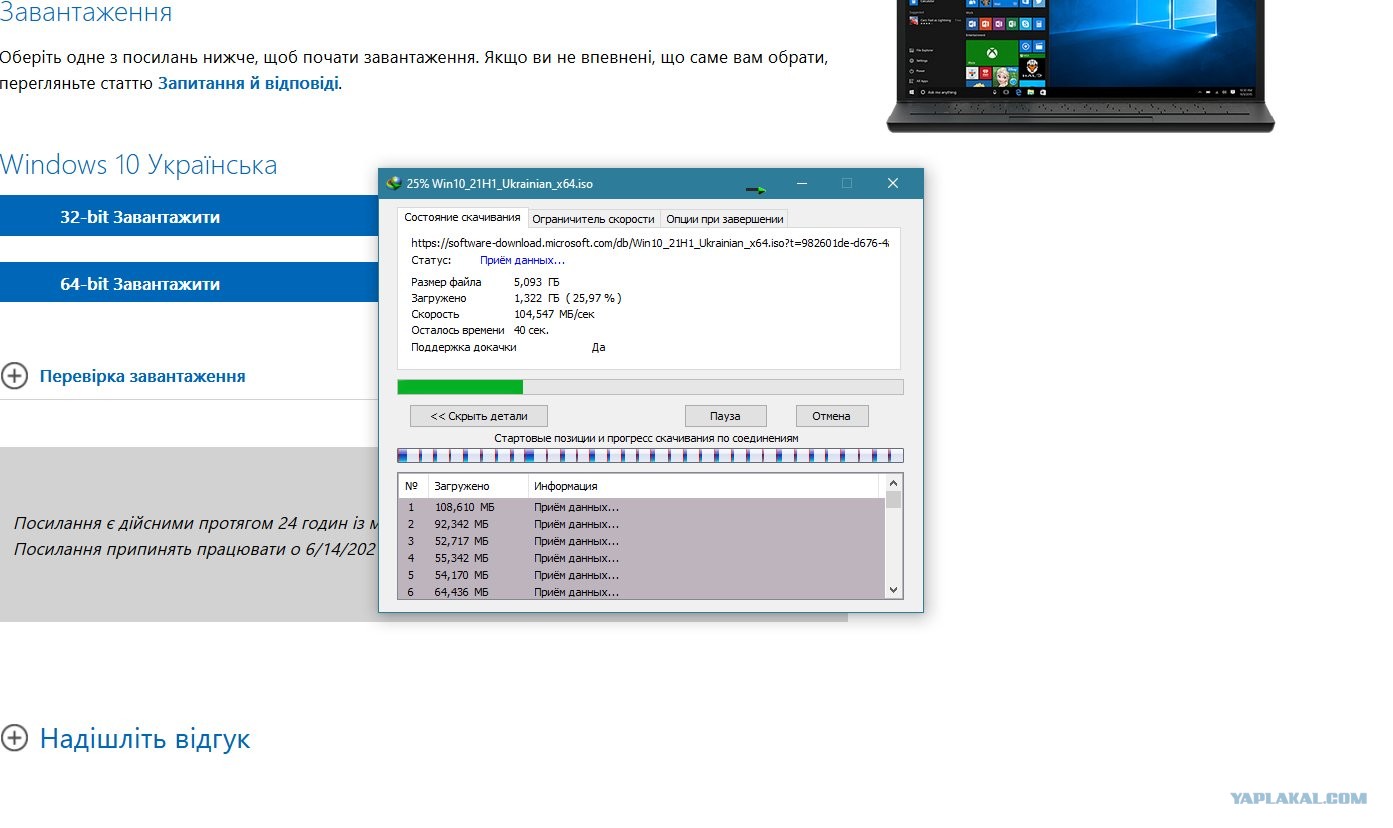Select connection row with 108,610 МБ
Screen dimensions: 1393x828
642,507
